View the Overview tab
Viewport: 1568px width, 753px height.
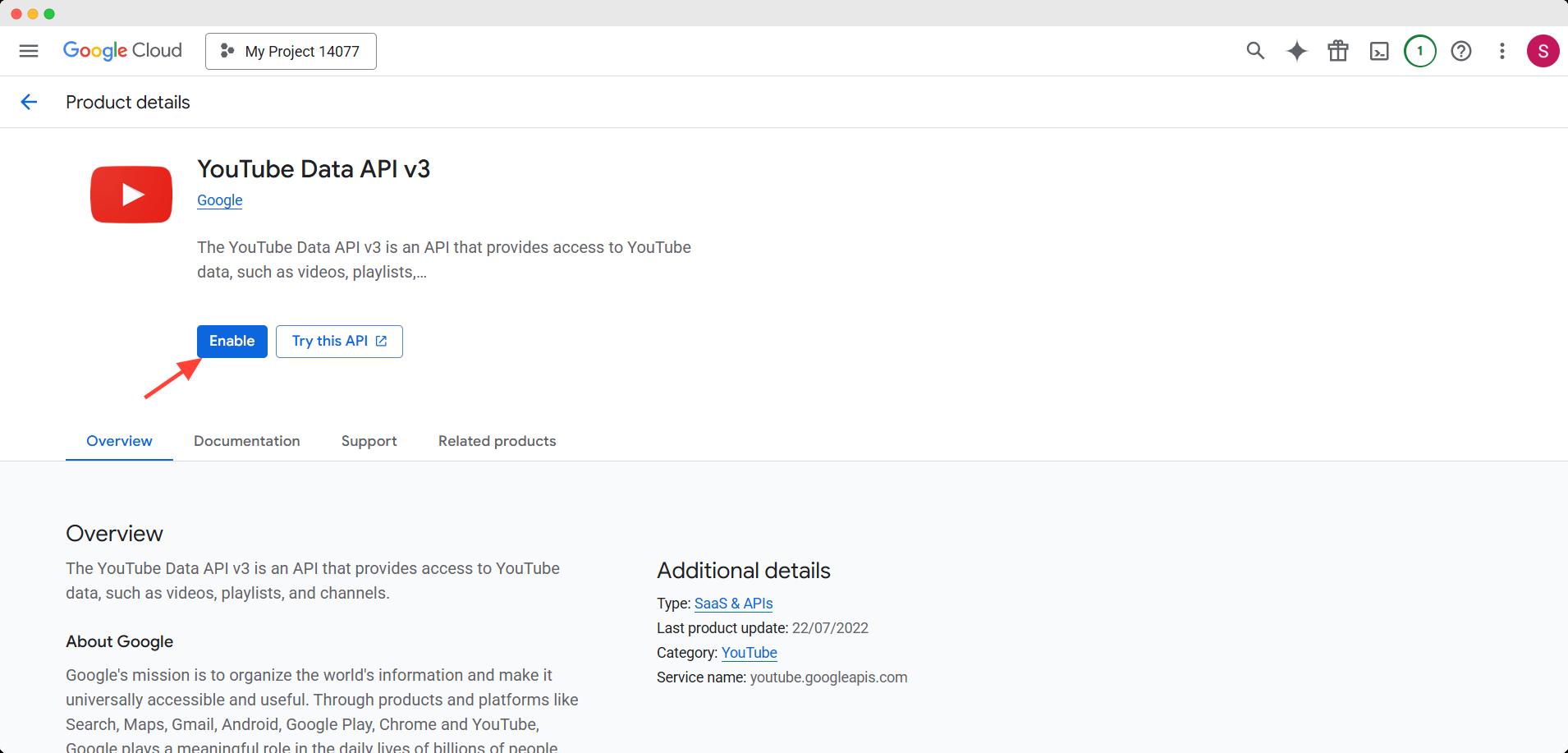click(x=118, y=441)
